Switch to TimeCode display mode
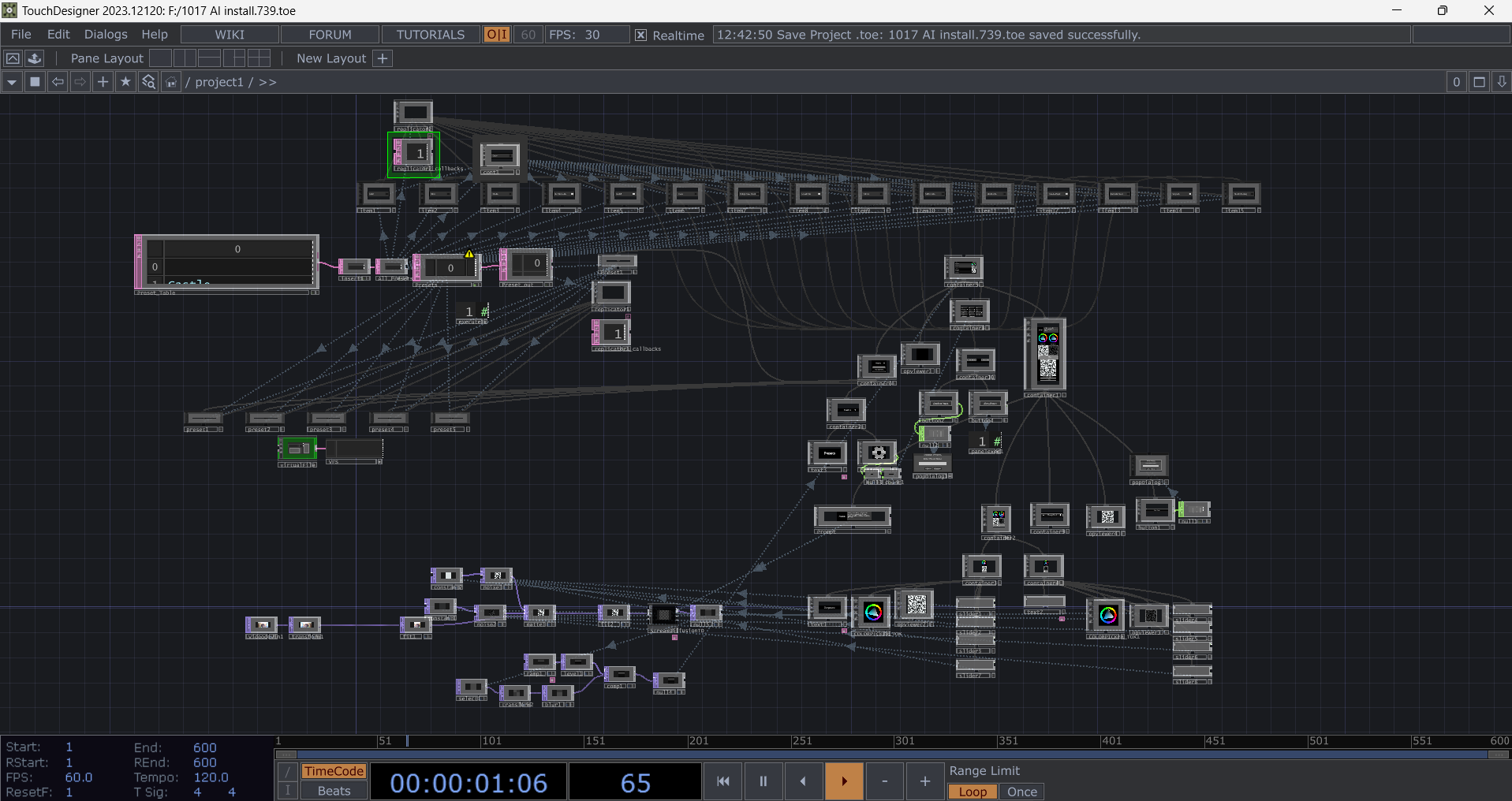Viewport: 1512px width, 801px height. [x=334, y=772]
